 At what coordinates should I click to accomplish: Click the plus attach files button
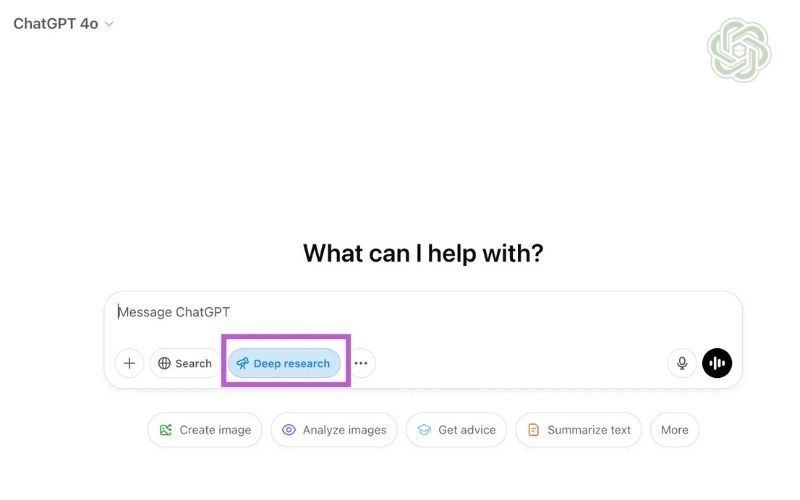[x=130, y=363]
